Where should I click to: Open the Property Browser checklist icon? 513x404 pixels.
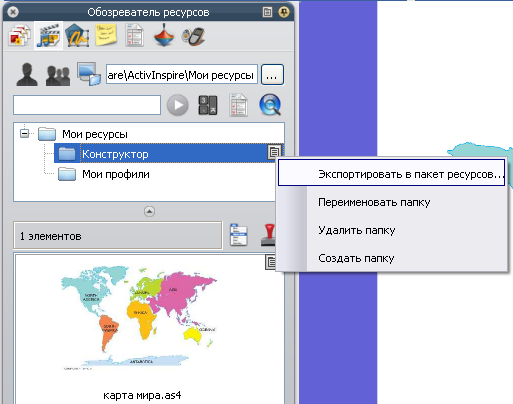point(135,35)
